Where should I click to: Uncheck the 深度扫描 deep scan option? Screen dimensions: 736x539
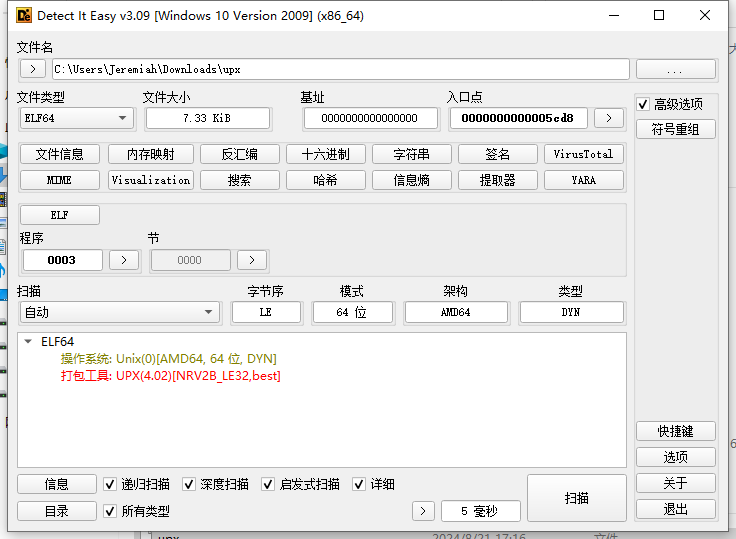189,484
